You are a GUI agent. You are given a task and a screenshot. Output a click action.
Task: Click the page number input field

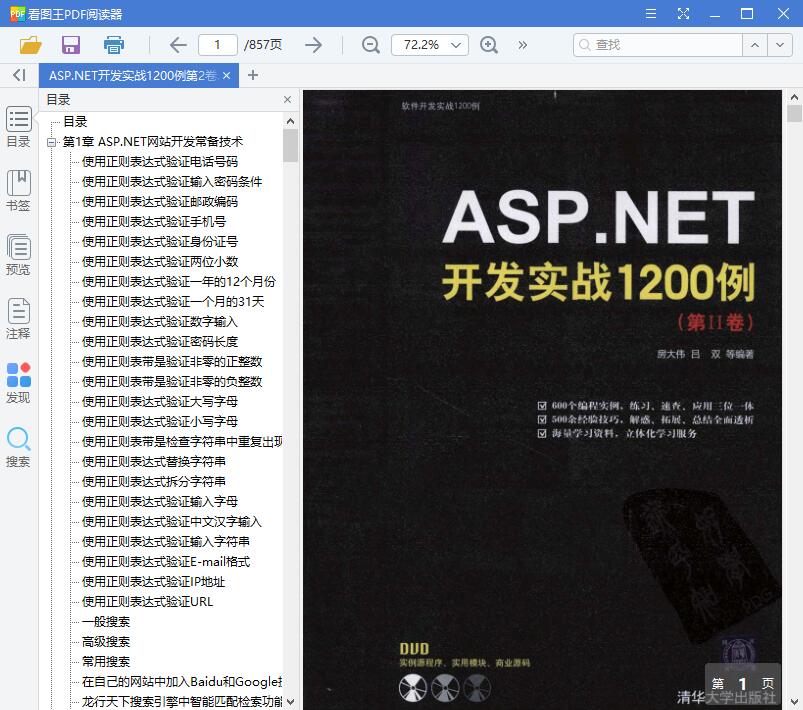coord(218,45)
